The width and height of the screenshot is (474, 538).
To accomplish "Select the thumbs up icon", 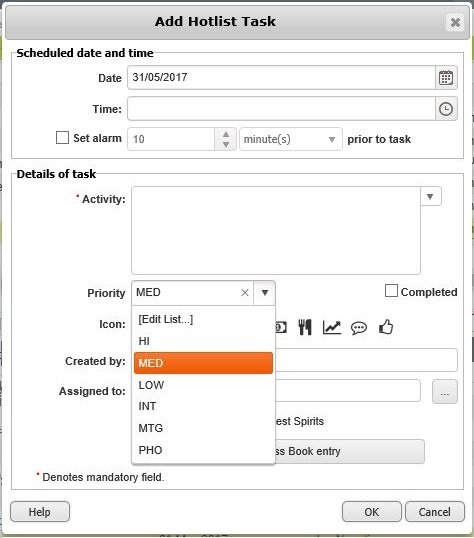I will coord(386,327).
